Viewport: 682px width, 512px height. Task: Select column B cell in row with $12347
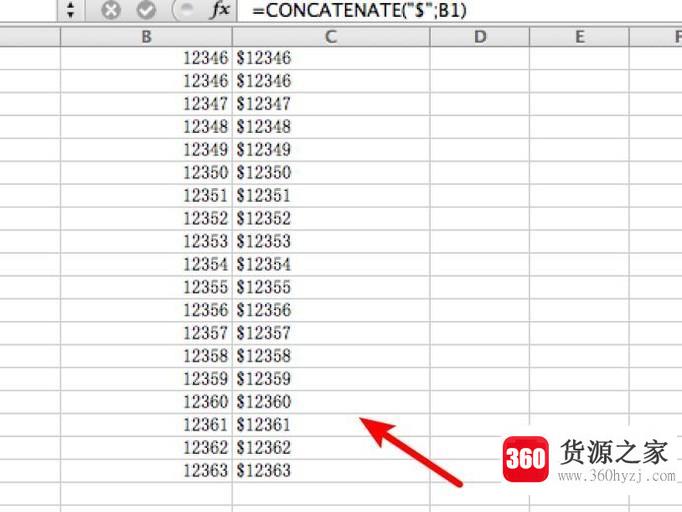(146, 104)
